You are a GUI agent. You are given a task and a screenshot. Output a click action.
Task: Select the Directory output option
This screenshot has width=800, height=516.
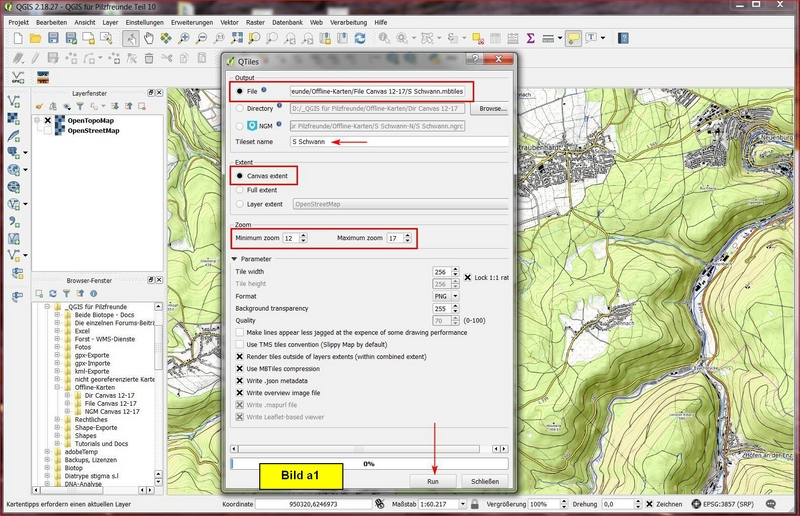coord(239,108)
